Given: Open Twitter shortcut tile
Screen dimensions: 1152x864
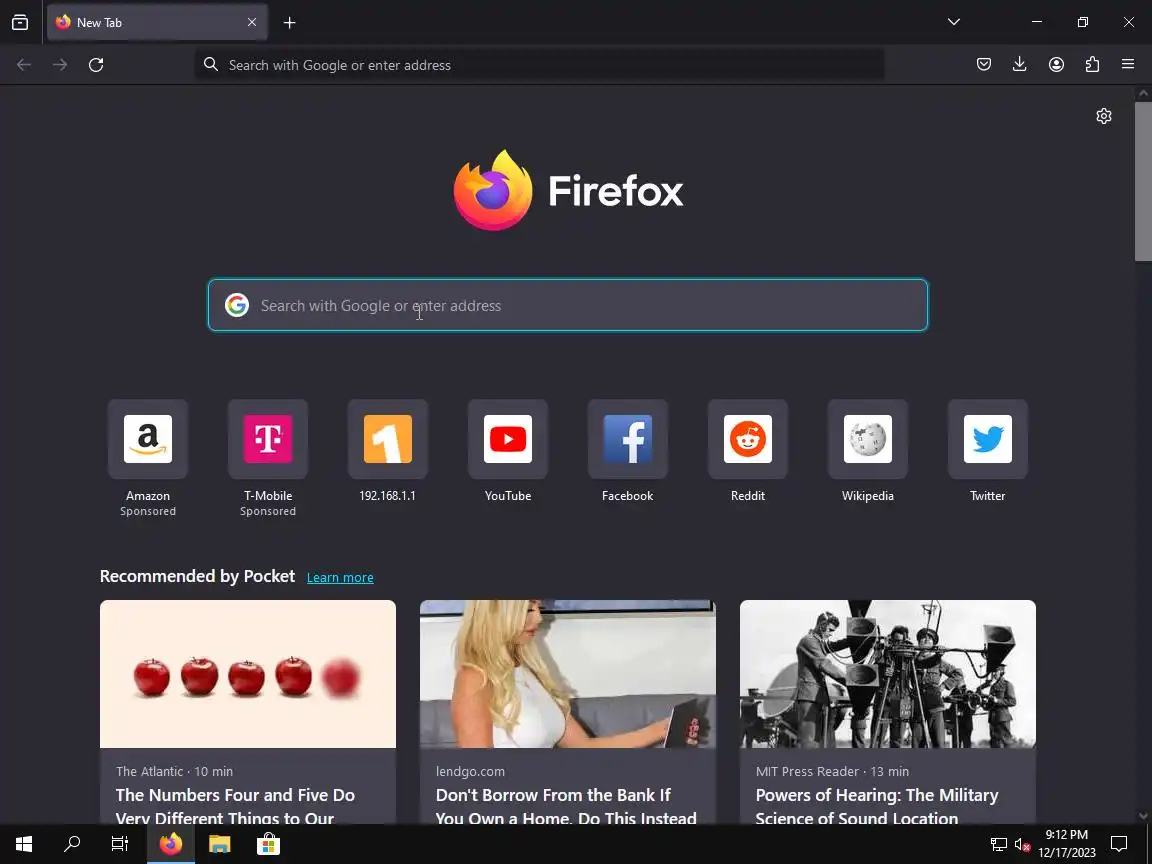Looking at the screenshot, I should pos(987,439).
